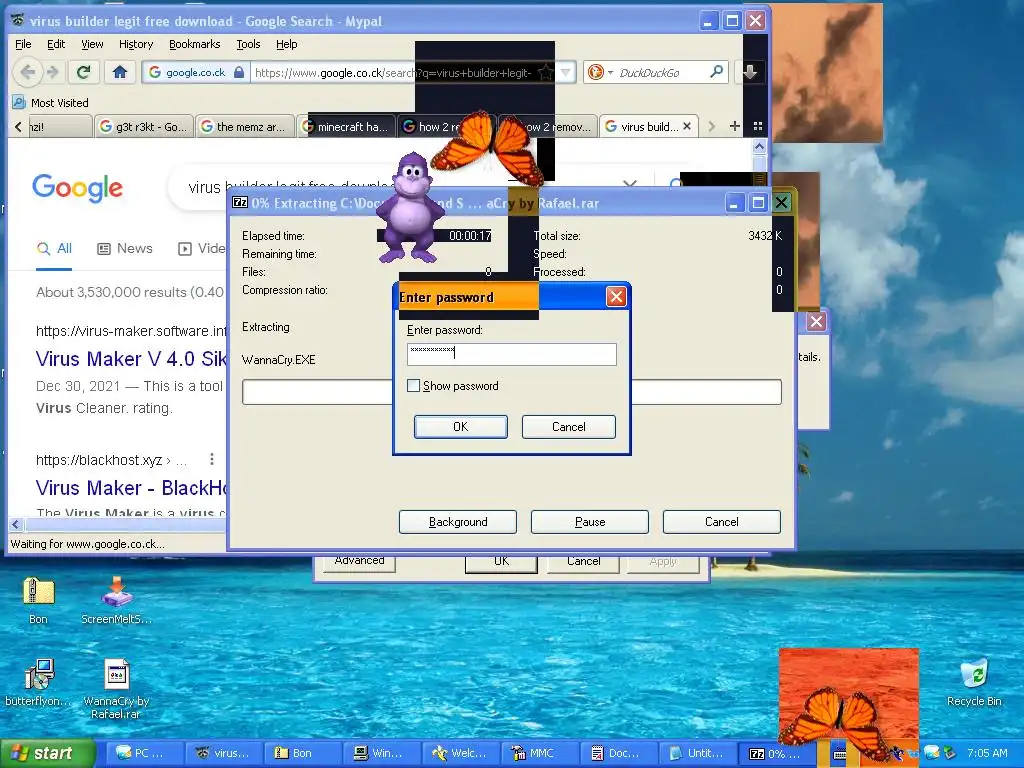Go to the Home page icon
This screenshot has width=1024, height=768.
coord(120,72)
